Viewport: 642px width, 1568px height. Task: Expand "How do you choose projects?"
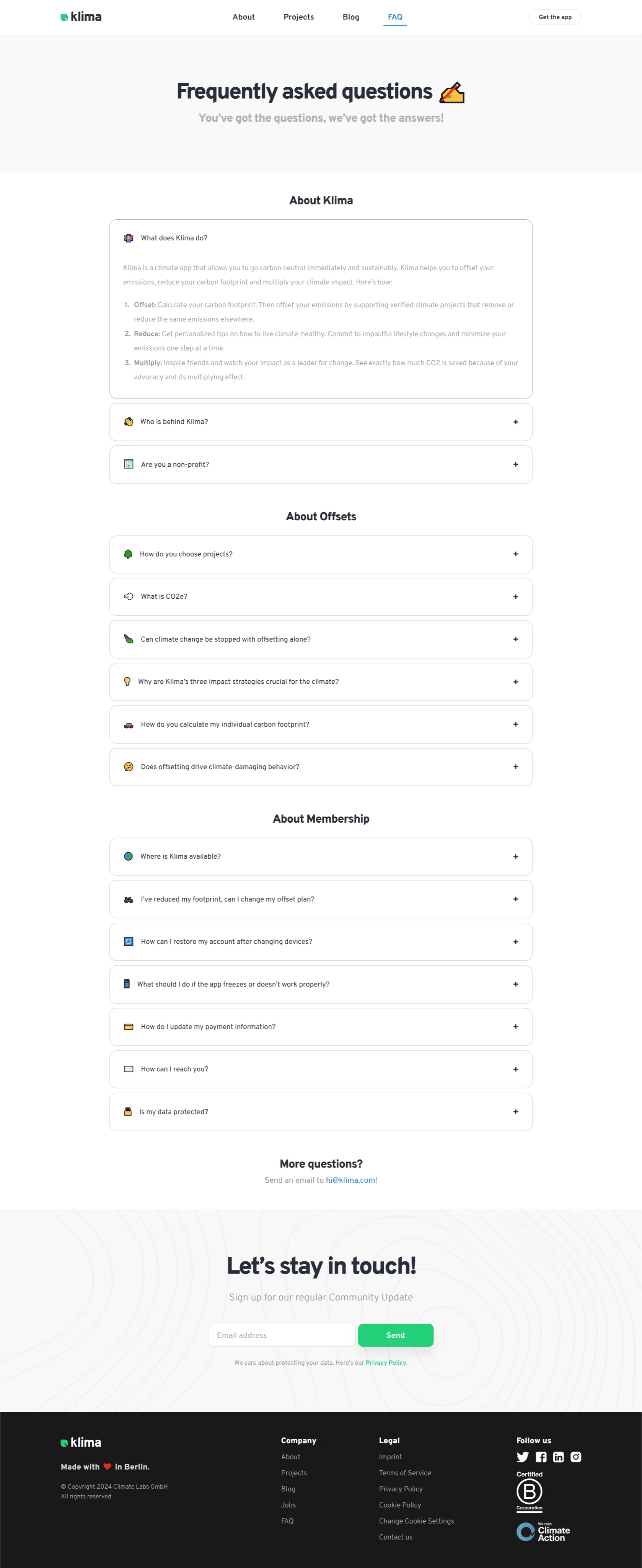[x=321, y=554]
